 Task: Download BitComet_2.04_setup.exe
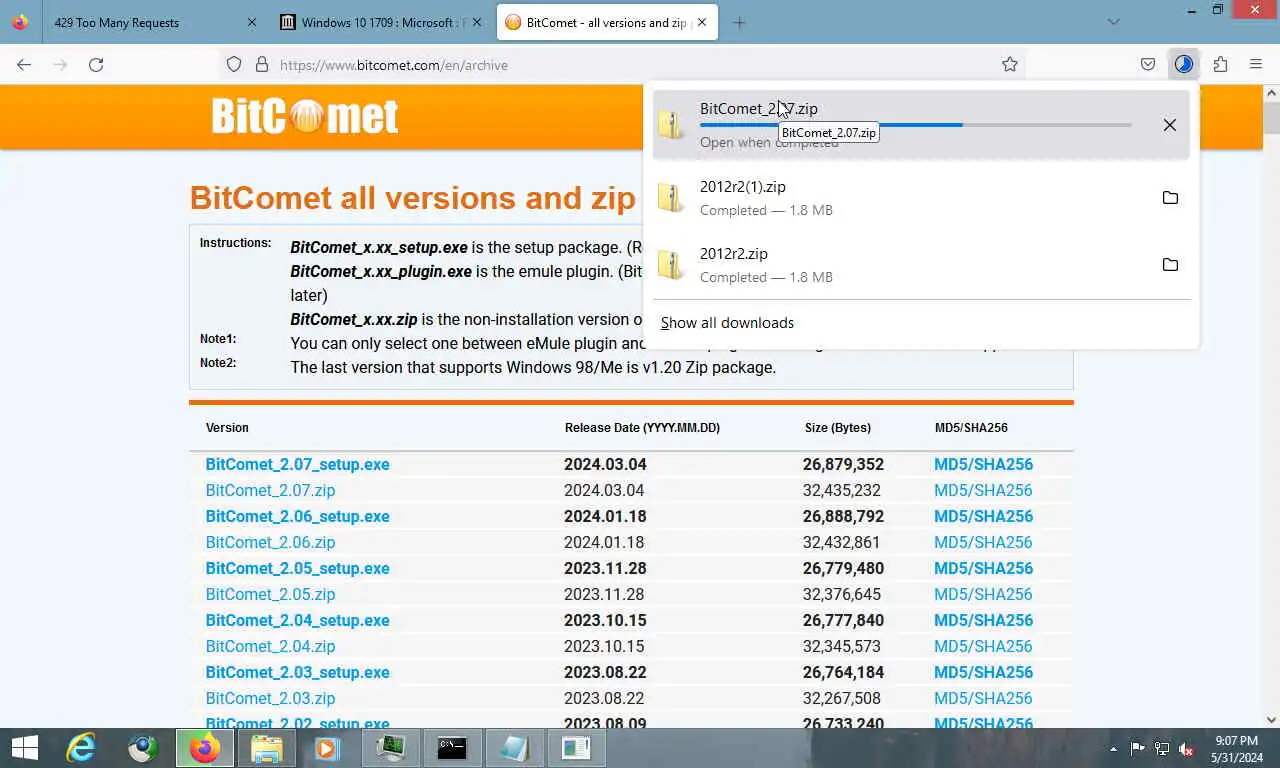click(297, 620)
